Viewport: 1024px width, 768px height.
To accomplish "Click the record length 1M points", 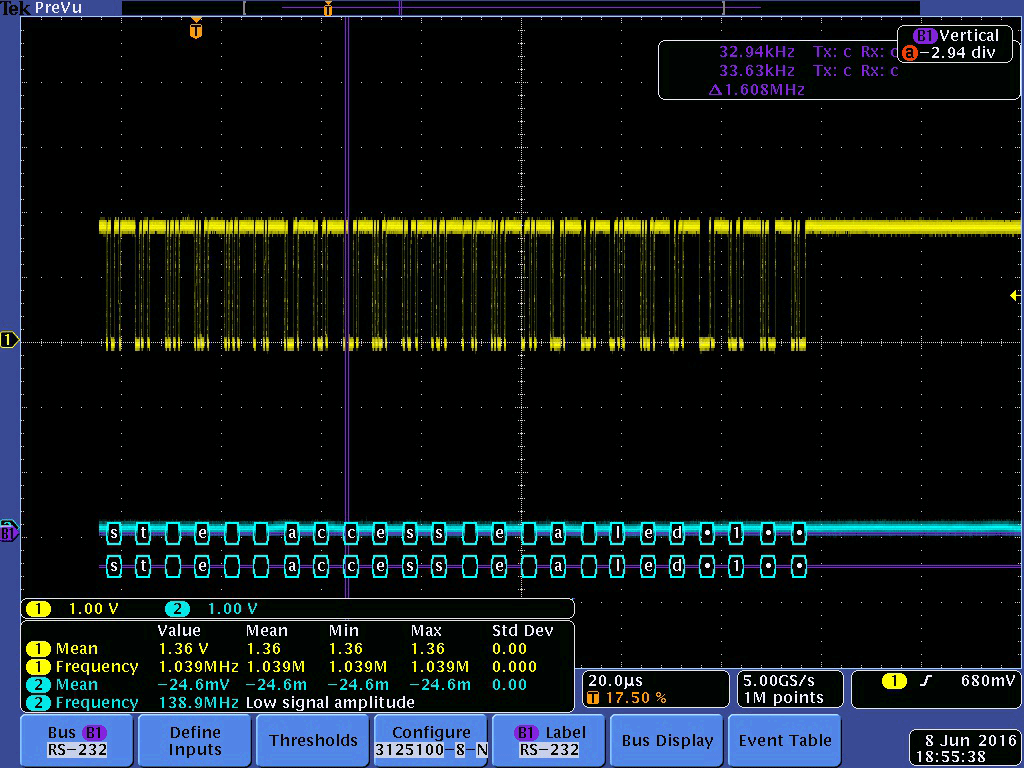I will pos(782,698).
